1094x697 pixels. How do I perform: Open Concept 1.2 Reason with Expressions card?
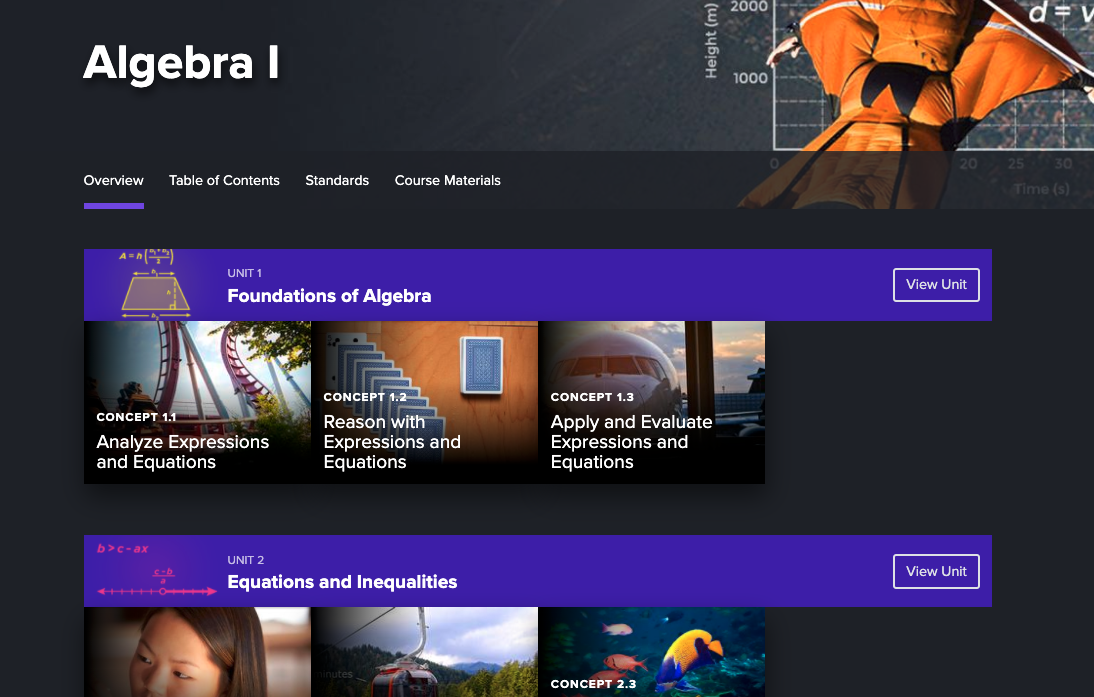424,402
